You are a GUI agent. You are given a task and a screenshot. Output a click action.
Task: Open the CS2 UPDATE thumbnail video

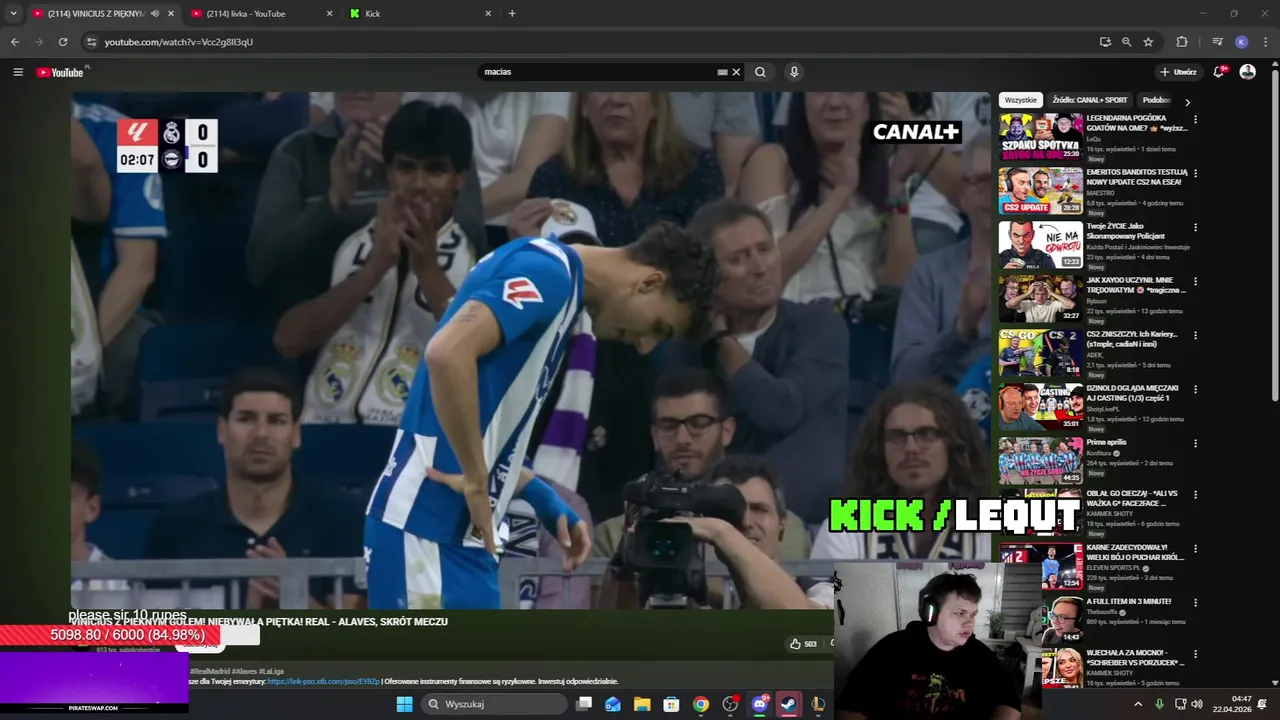coord(1040,190)
